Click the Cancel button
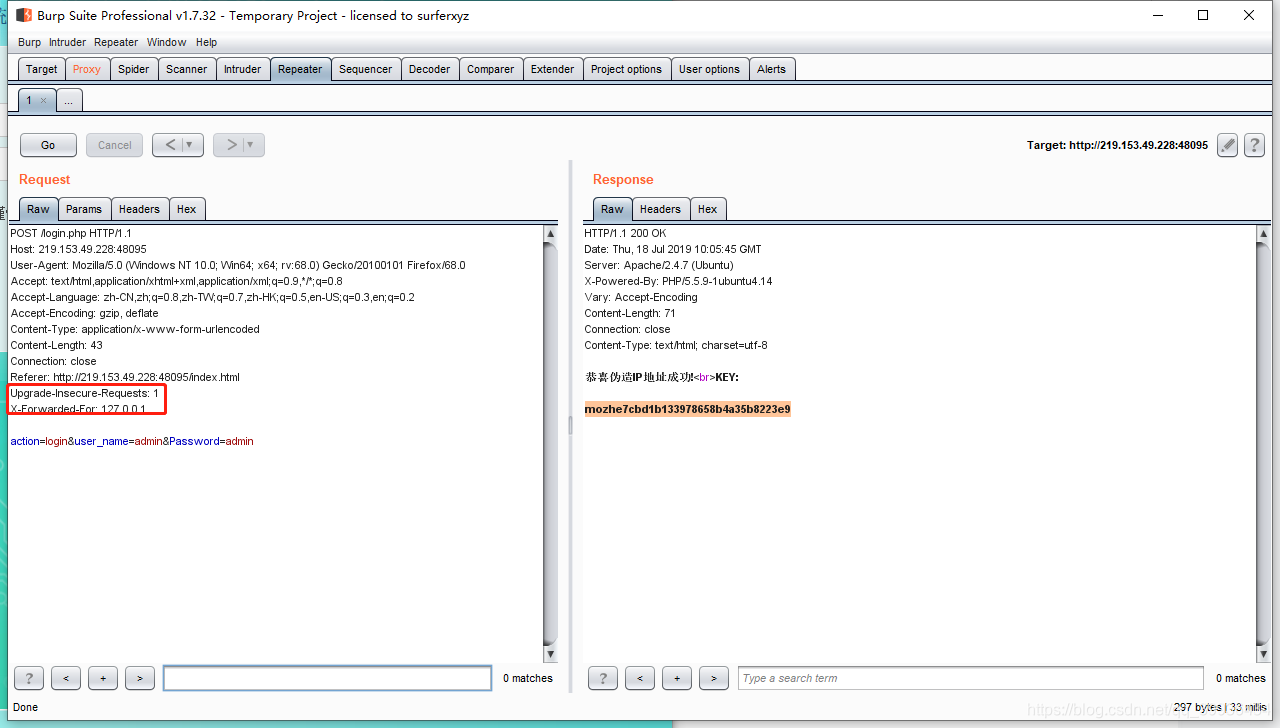 tap(115, 145)
